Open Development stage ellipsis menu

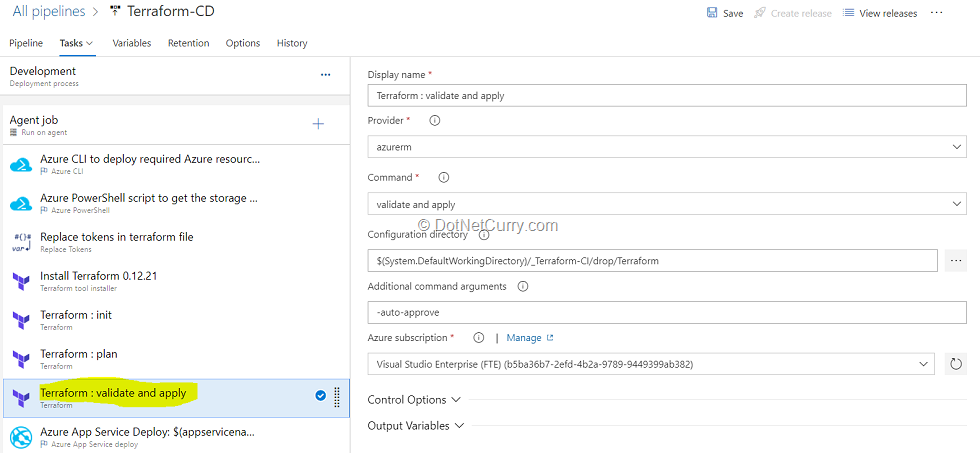[x=325, y=74]
